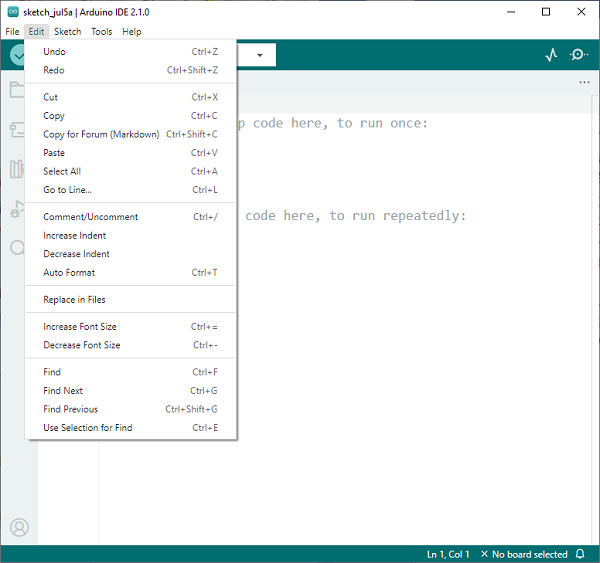Click the Ln 1, Col 1 status indicator
The width and height of the screenshot is (600, 563).
pyautogui.click(x=448, y=554)
